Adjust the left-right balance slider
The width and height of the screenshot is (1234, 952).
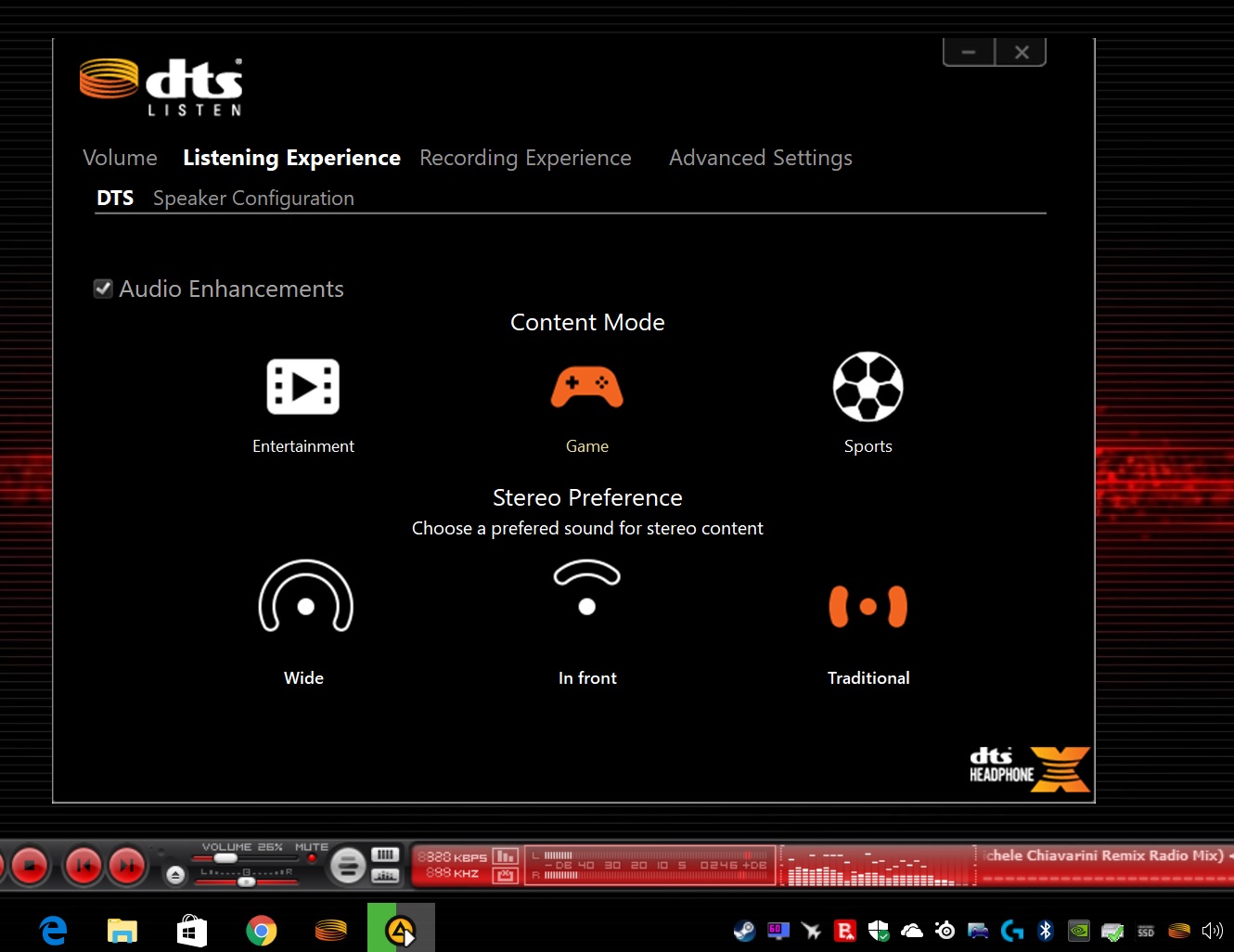pyautogui.click(x=247, y=881)
